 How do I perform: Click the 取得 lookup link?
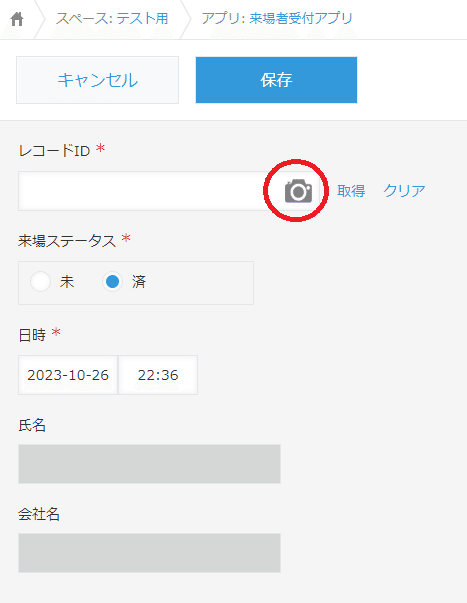point(351,191)
